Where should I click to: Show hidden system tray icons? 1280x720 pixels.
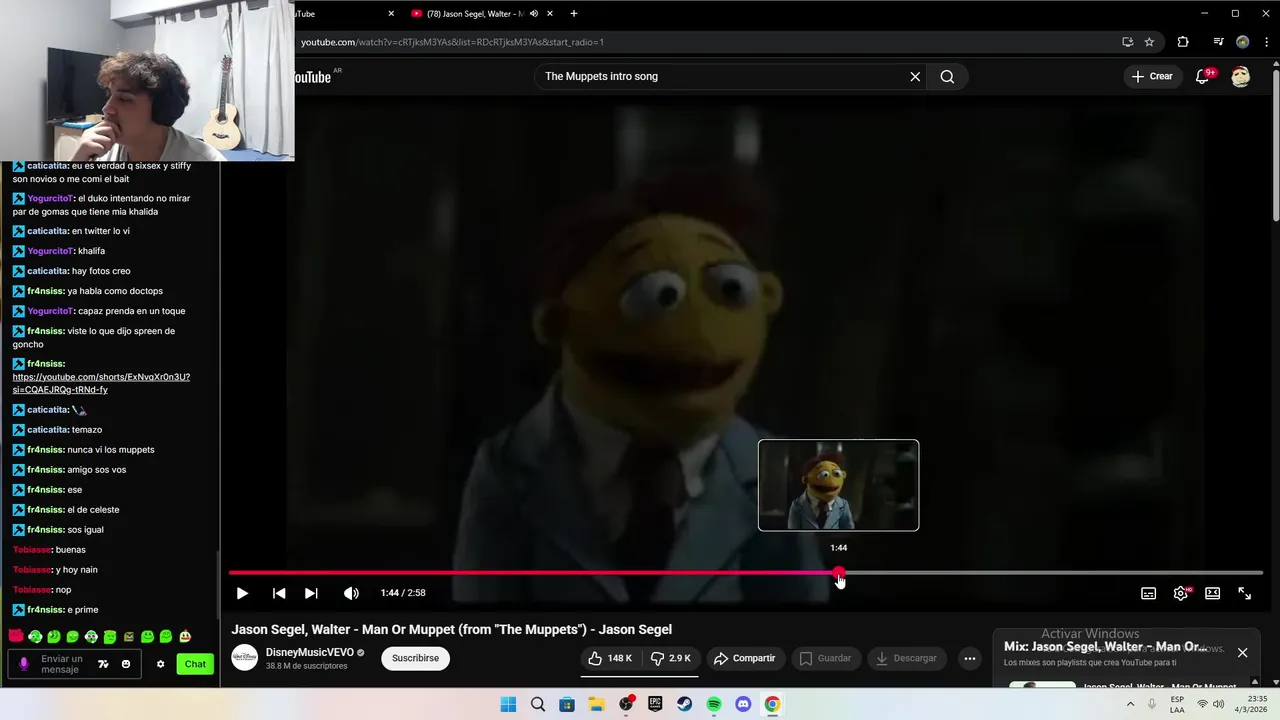pos(1130,704)
